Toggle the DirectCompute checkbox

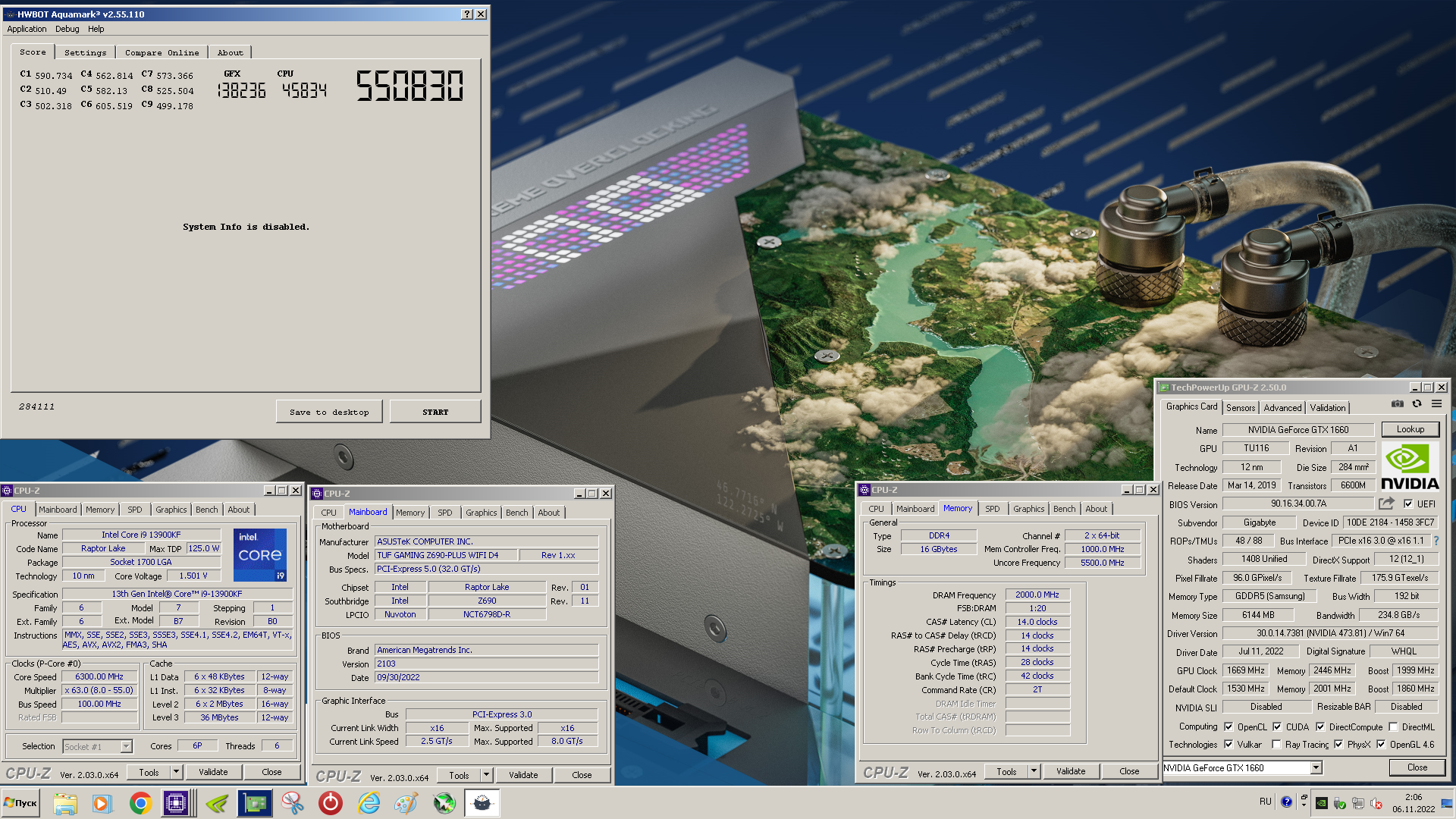1320,726
